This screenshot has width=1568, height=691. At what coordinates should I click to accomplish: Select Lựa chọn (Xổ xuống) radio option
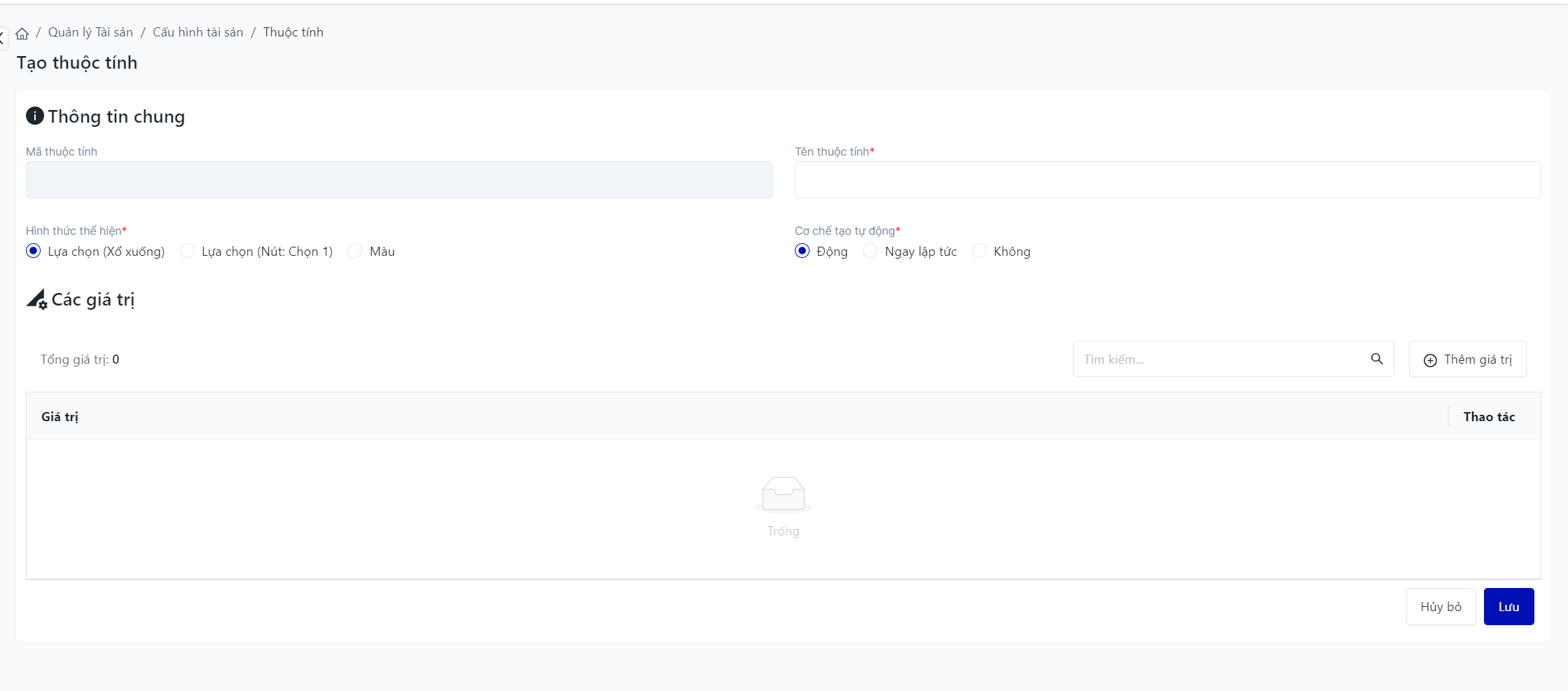pyautogui.click(x=34, y=251)
